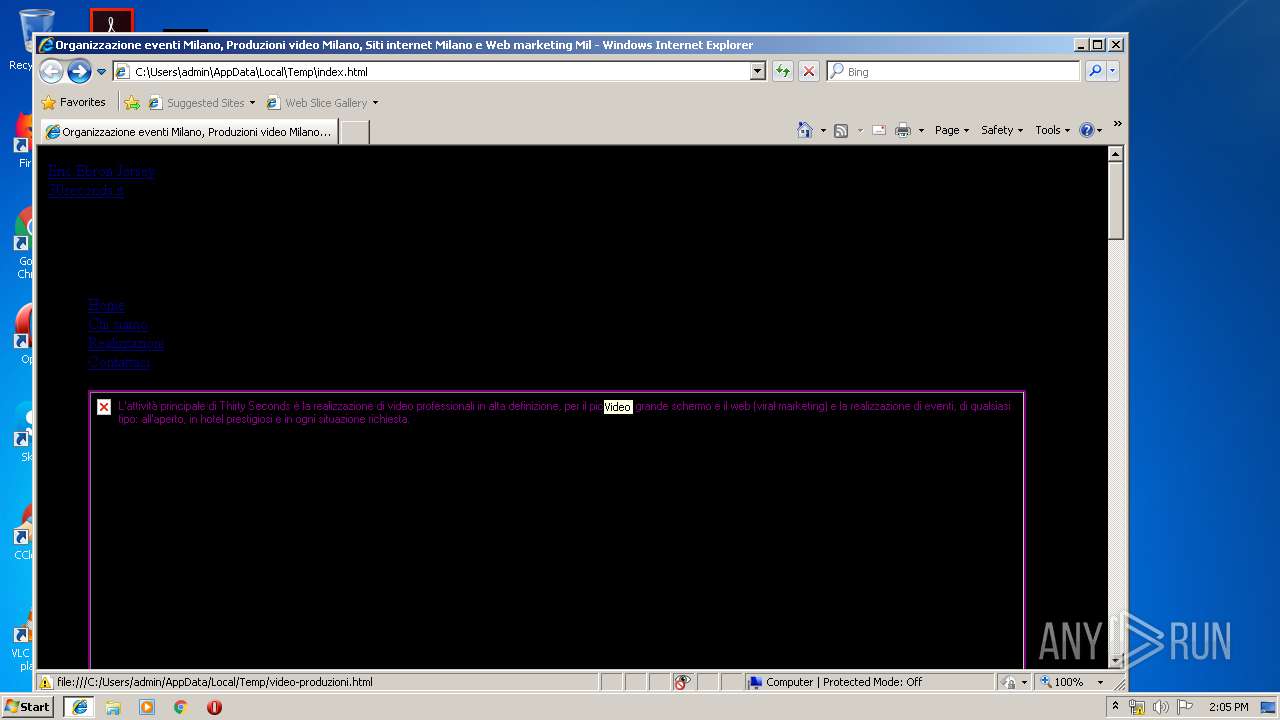1280x720 pixels.
Task: Click the volume speaker tray icon
Action: coord(1161,707)
